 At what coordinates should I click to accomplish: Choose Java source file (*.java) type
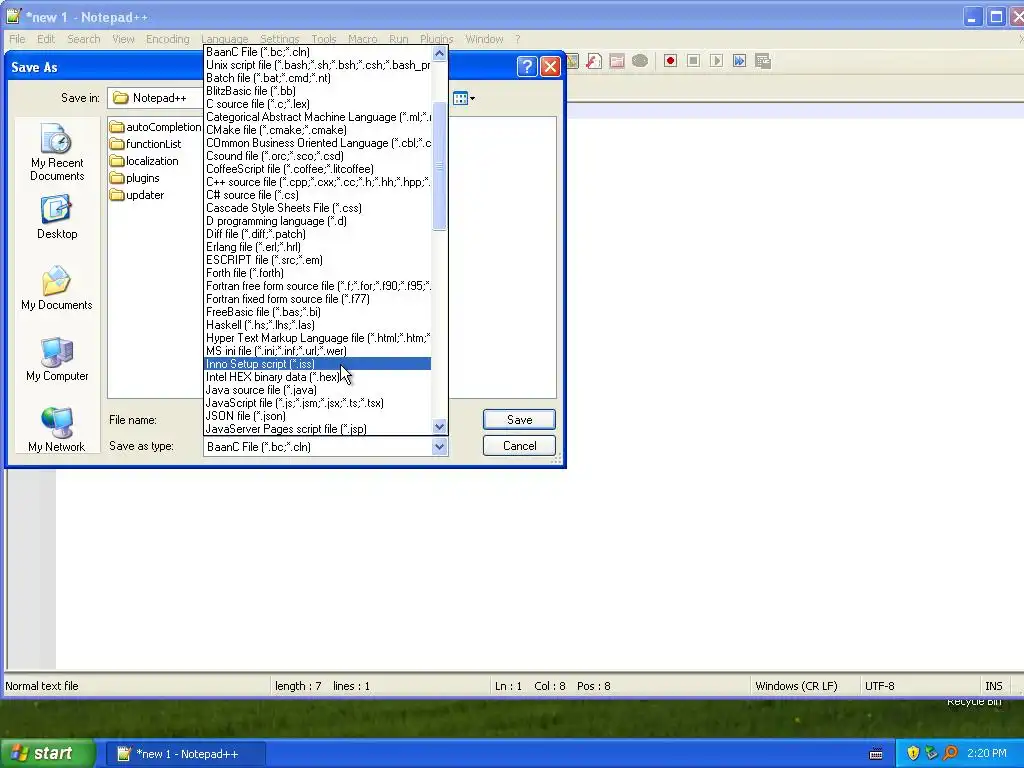tap(317, 390)
